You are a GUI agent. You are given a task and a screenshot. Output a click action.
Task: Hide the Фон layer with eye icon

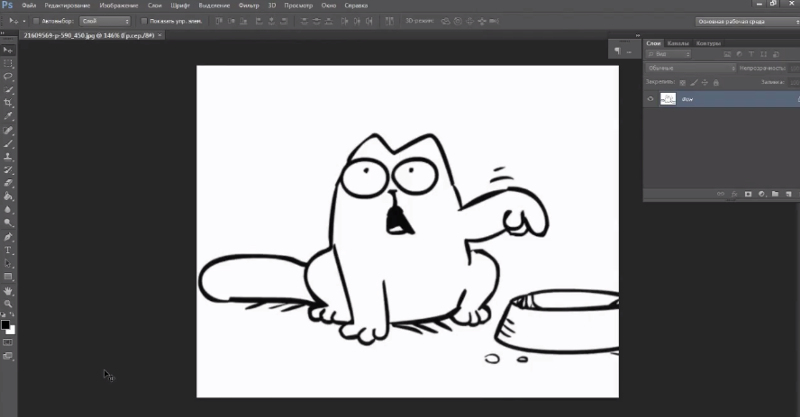tap(650, 99)
